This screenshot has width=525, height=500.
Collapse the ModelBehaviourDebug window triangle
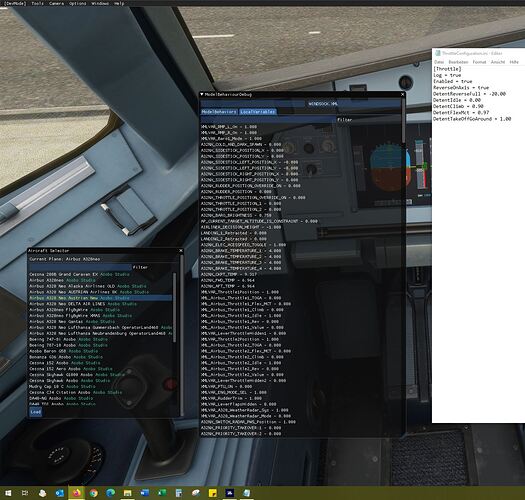tap(202, 95)
